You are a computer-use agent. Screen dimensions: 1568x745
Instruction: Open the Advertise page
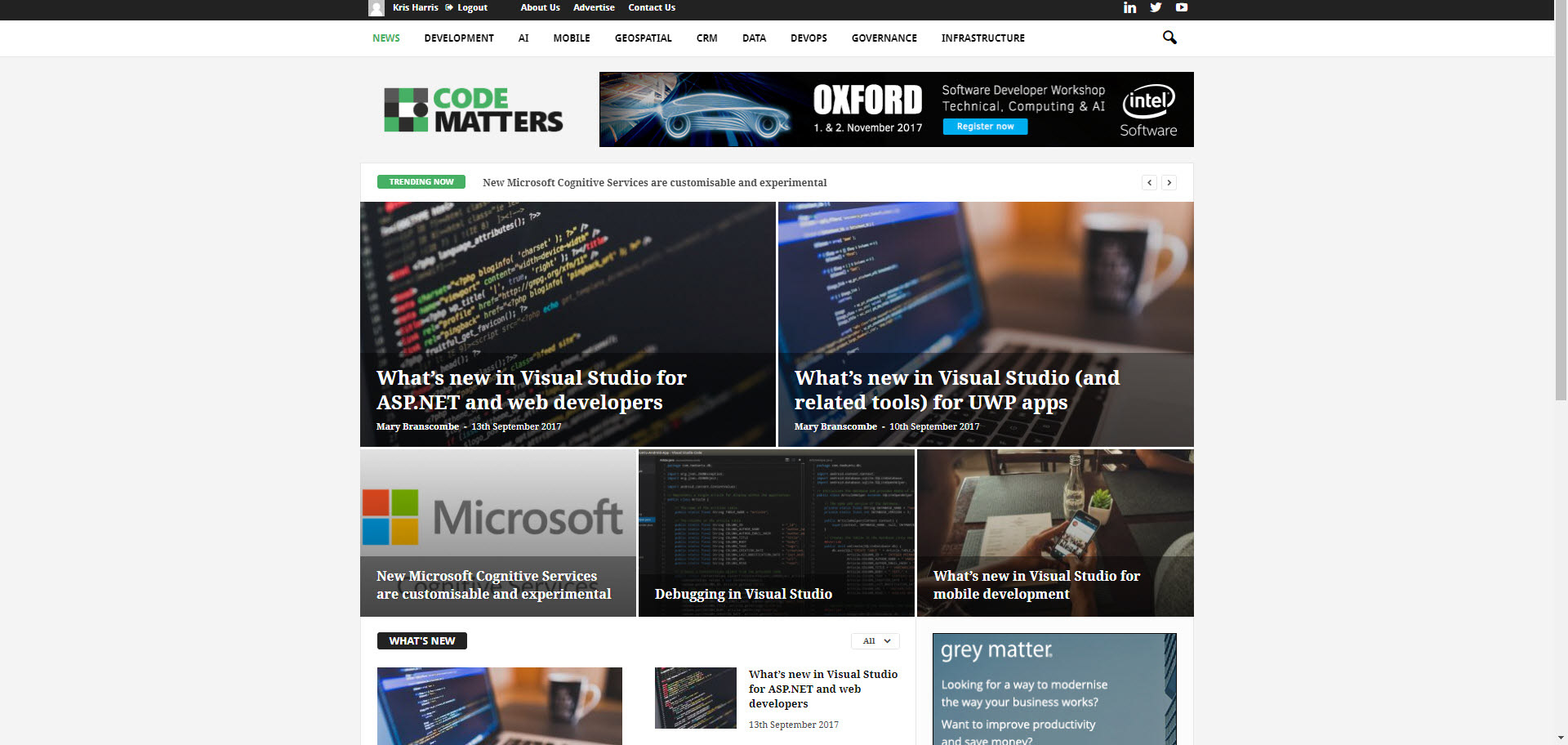pyautogui.click(x=594, y=7)
